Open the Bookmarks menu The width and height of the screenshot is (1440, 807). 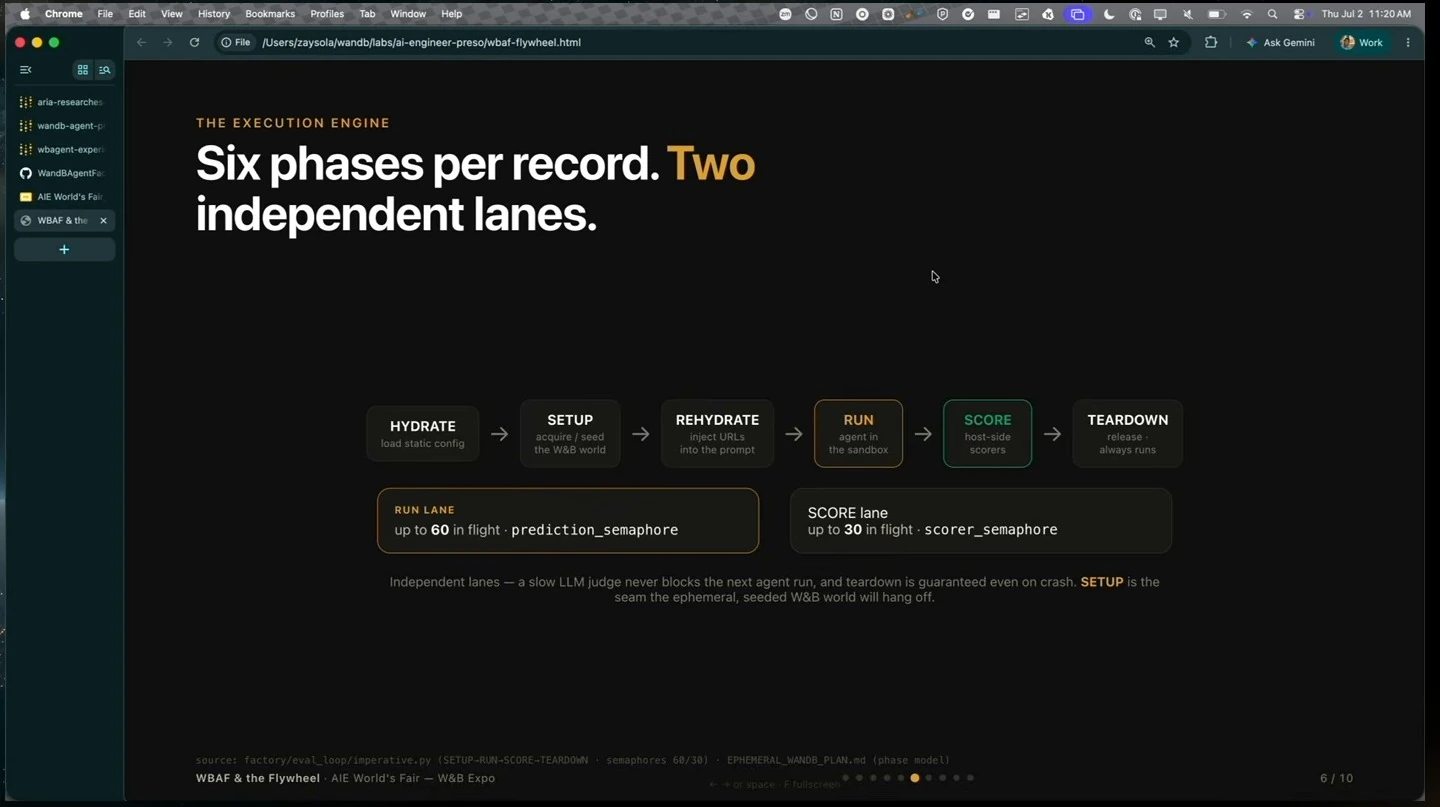pyautogui.click(x=270, y=14)
